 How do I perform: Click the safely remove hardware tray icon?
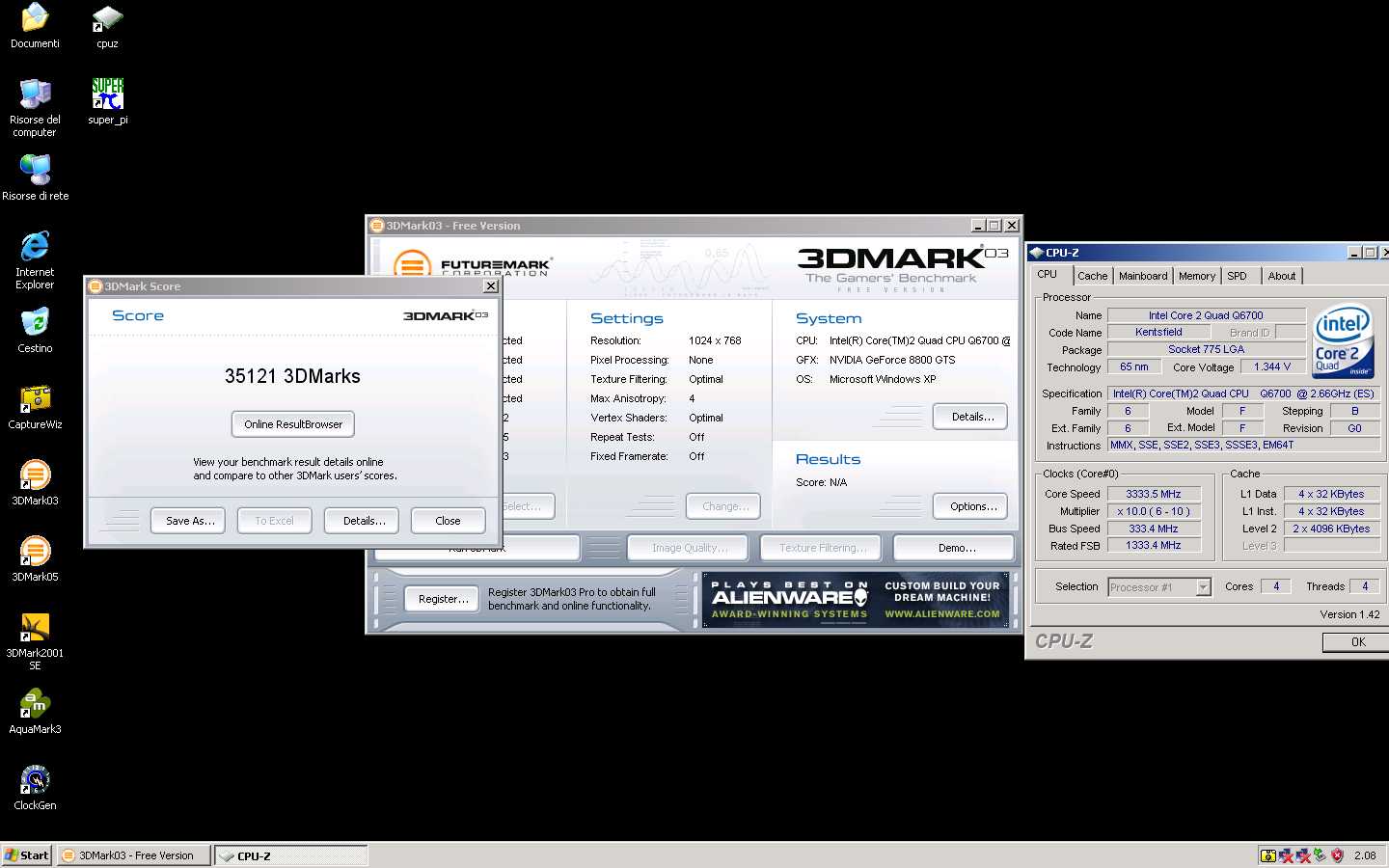coord(1320,855)
